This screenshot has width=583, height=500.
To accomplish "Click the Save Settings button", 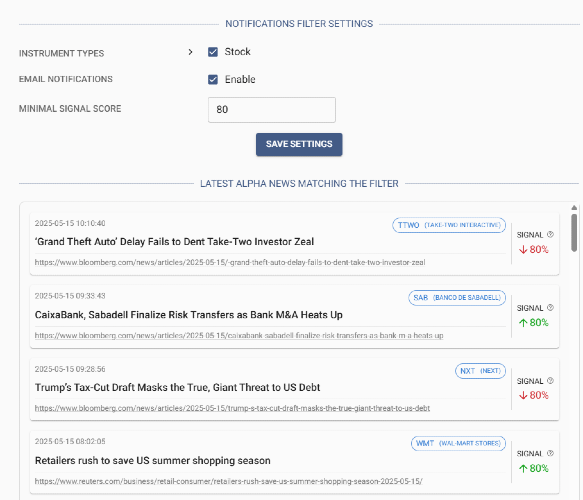I will point(299,144).
